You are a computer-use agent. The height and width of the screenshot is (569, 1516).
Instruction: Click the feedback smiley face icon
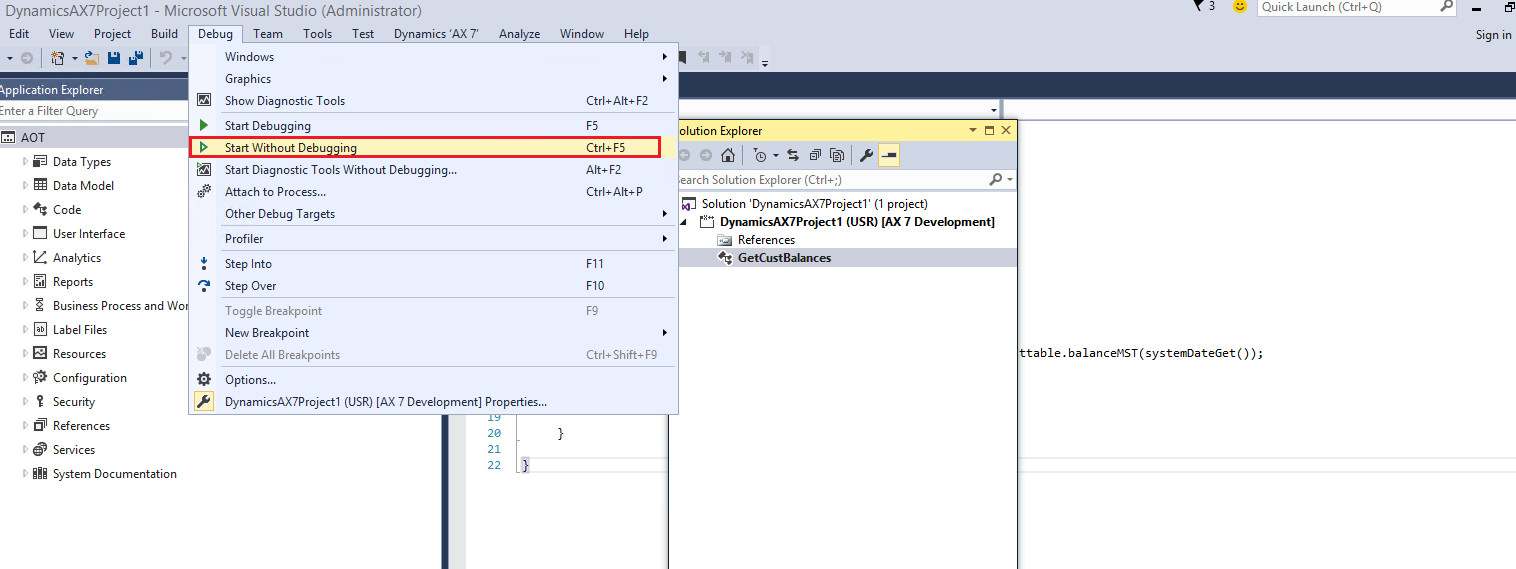[x=1240, y=7]
